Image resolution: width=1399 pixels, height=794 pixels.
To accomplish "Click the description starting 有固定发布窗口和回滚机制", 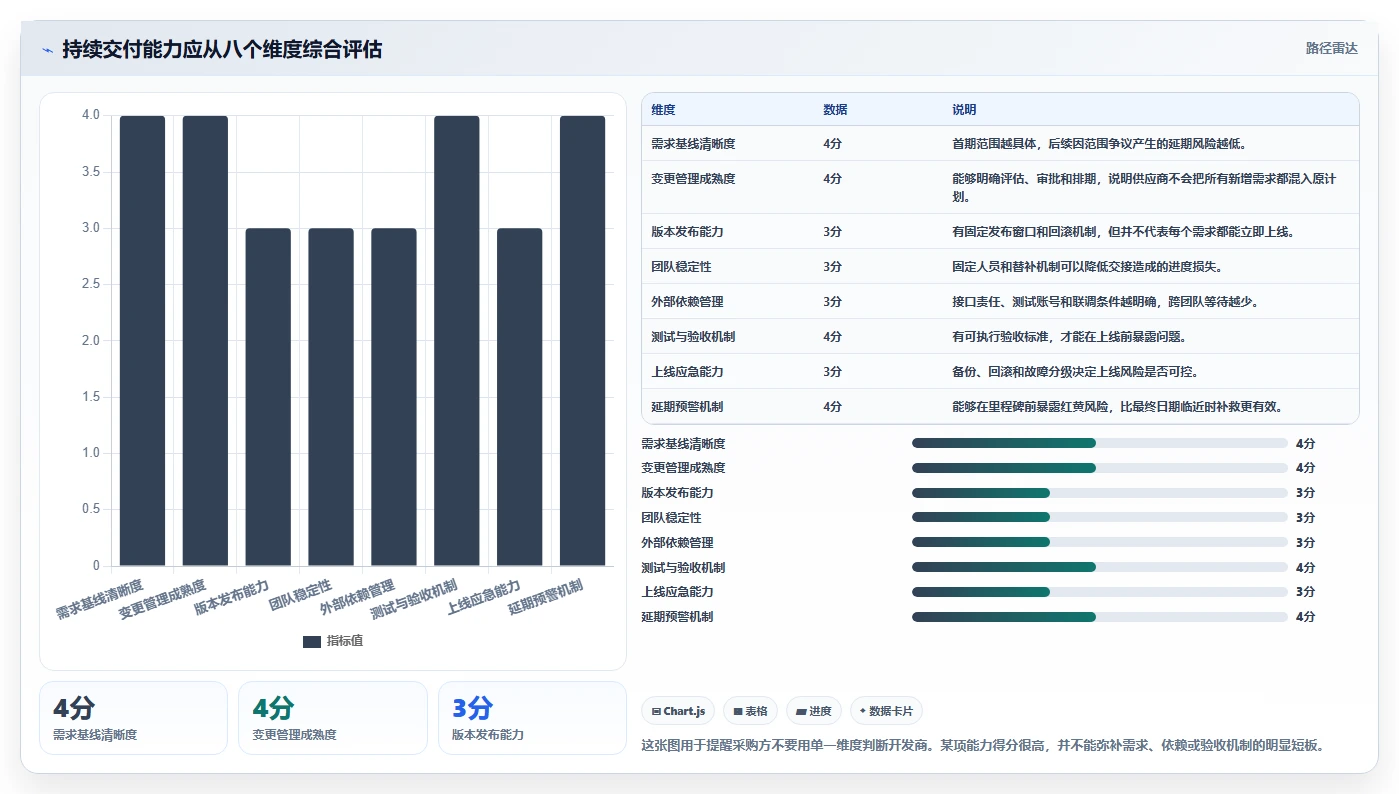I will pos(1124,232).
